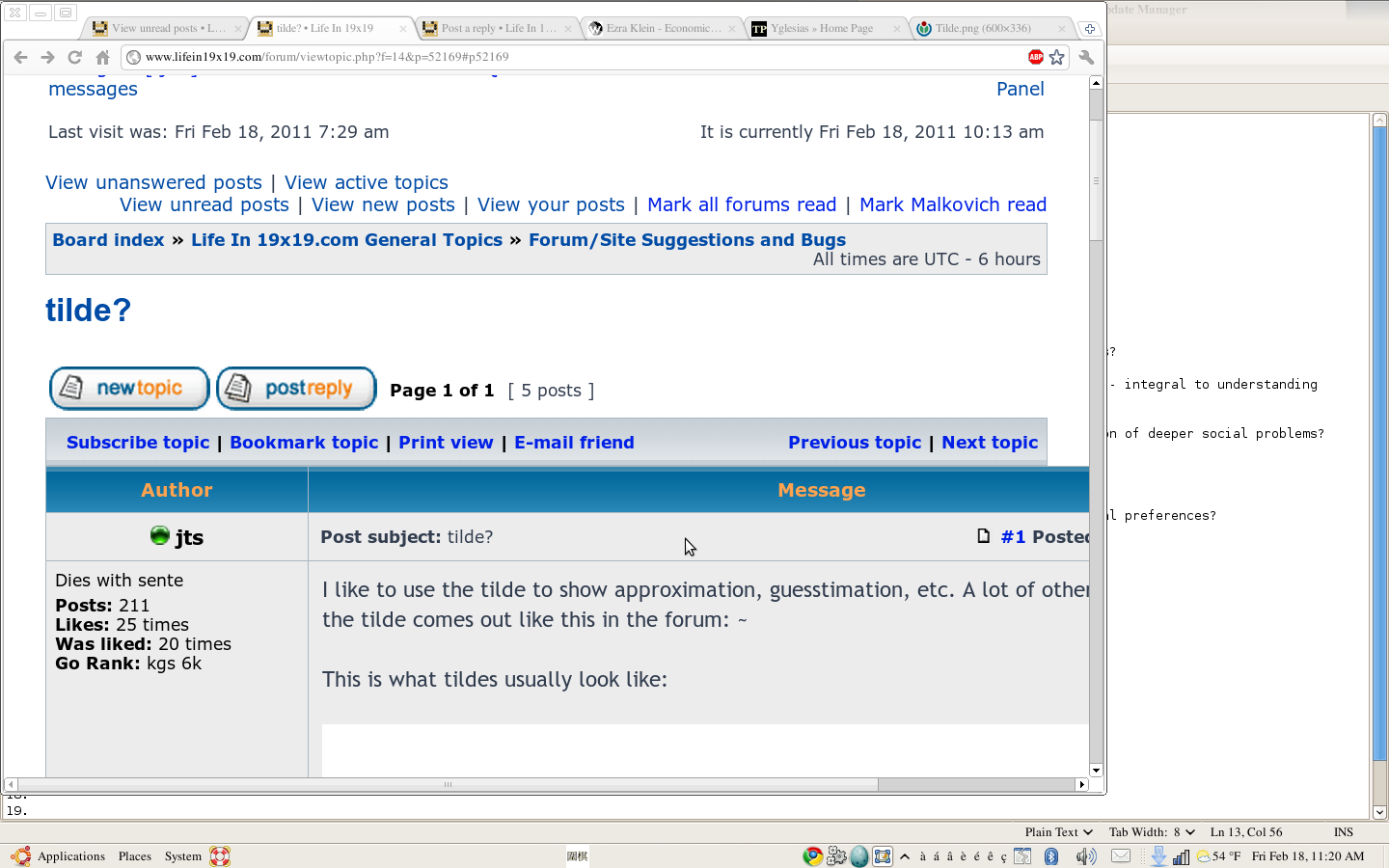Reload the current forum page
The height and width of the screenshot is (868, 1389).
click(74, 58)
